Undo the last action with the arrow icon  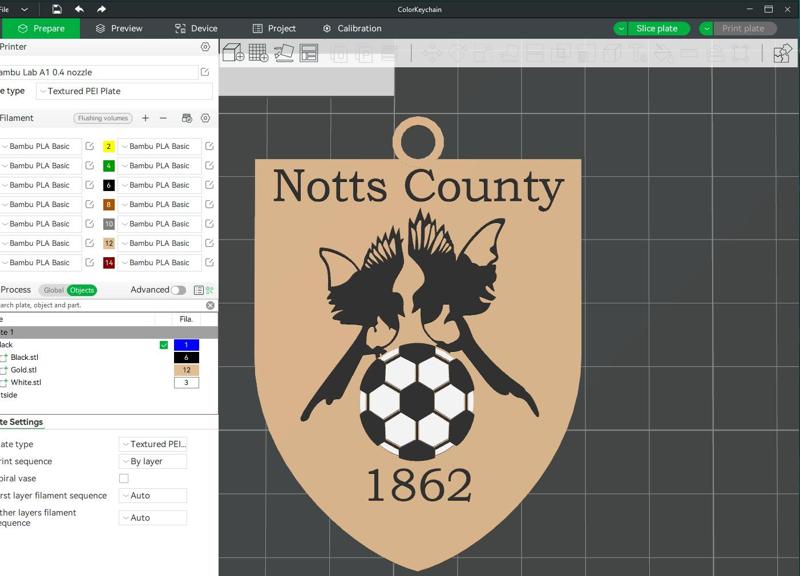[x=79, y=9]
